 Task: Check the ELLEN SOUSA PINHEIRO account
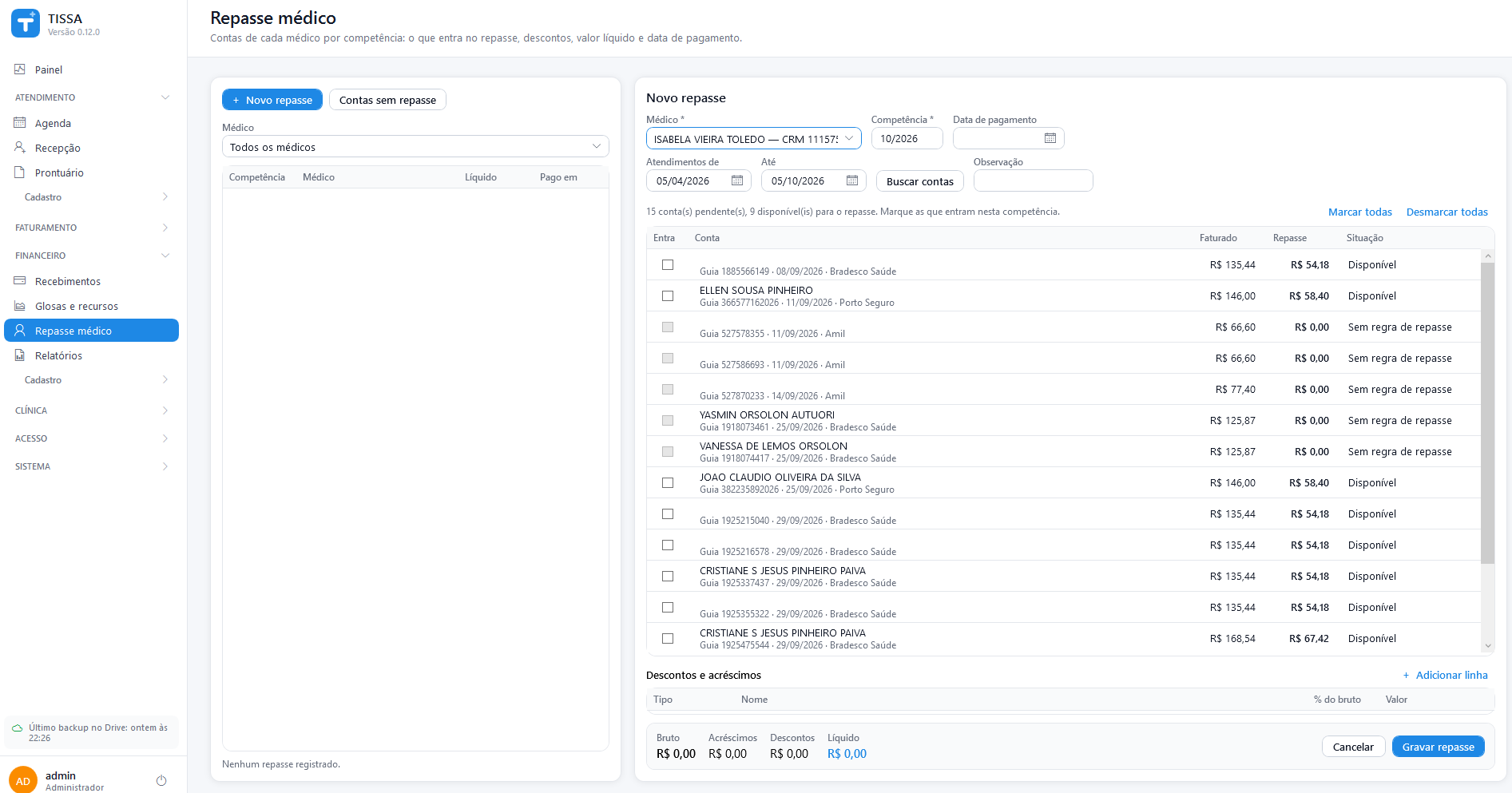coord(668,295)
